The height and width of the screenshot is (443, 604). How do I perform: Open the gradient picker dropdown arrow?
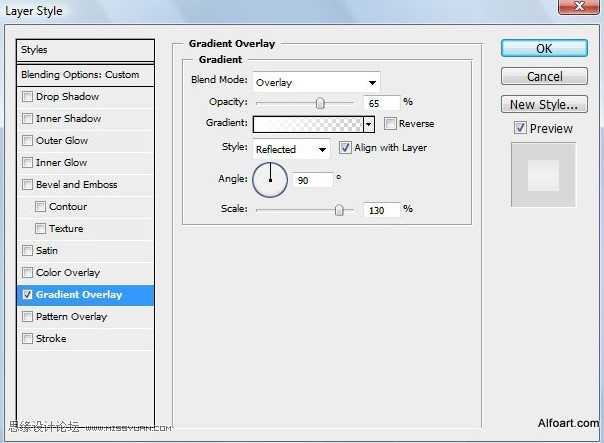click(x=369, y=124)
